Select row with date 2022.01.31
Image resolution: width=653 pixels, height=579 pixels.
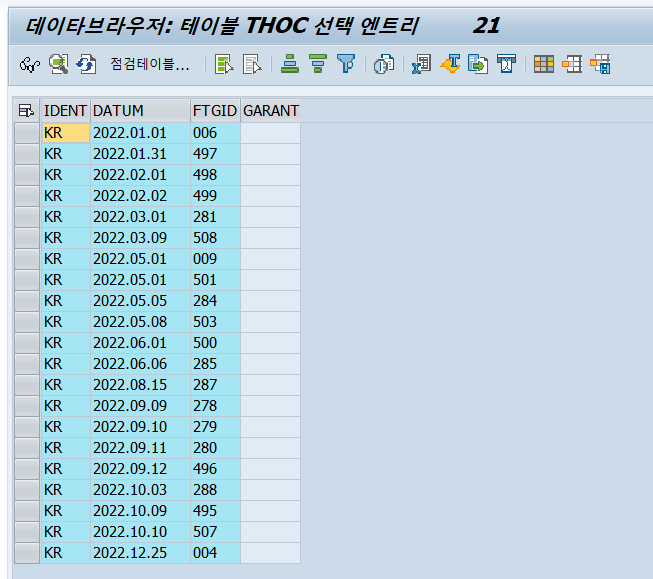tap(27, 154)
